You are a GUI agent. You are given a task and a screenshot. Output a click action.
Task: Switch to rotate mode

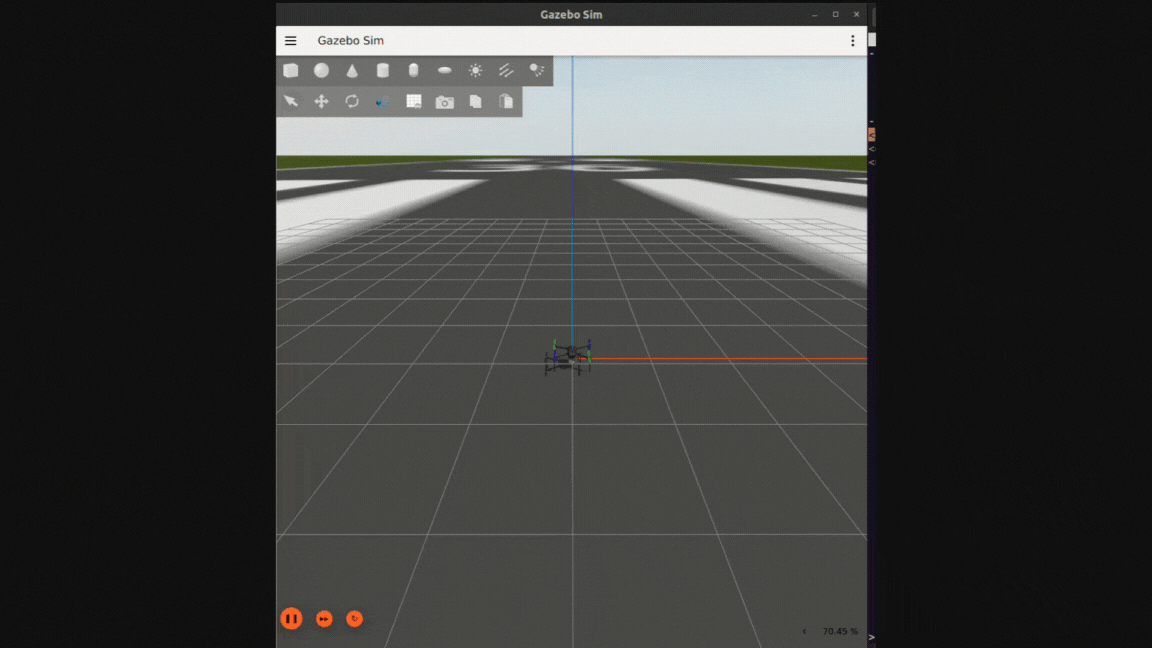(352, 102)
